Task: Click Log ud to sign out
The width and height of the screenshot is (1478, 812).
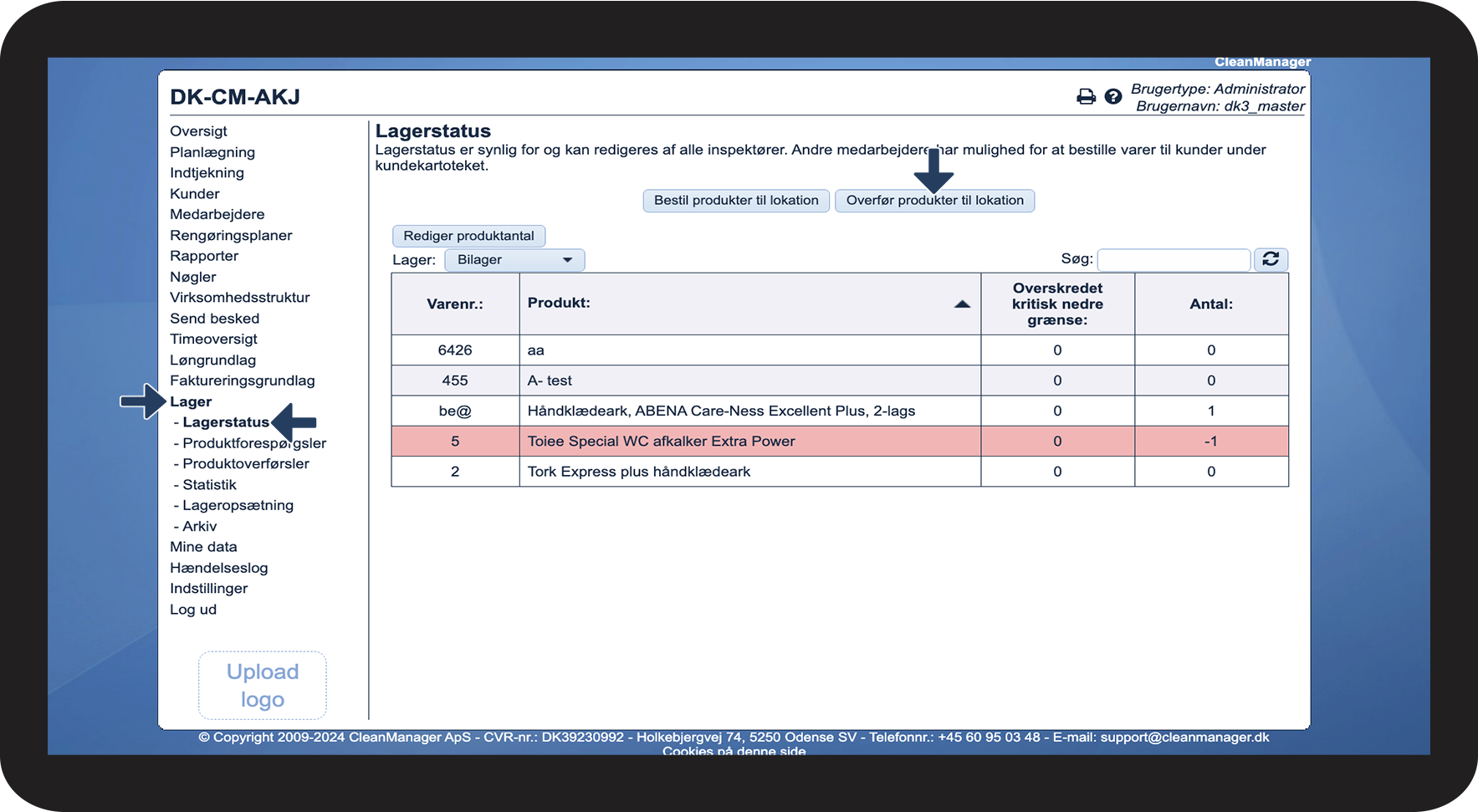Action: pyautogui.click(x=193, y=610)
